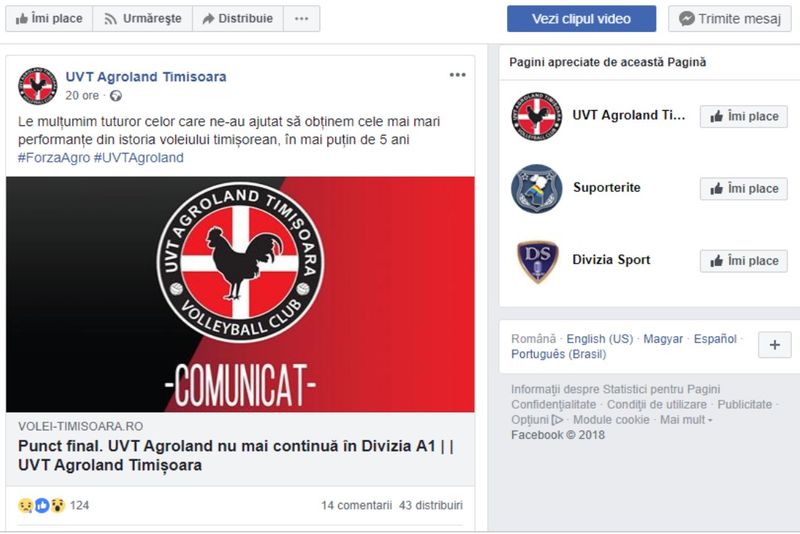Image resolution: width=800 pixels, height=534 pixels.
Task: Click Vezi clipul video button
Action: coord(581,19)
